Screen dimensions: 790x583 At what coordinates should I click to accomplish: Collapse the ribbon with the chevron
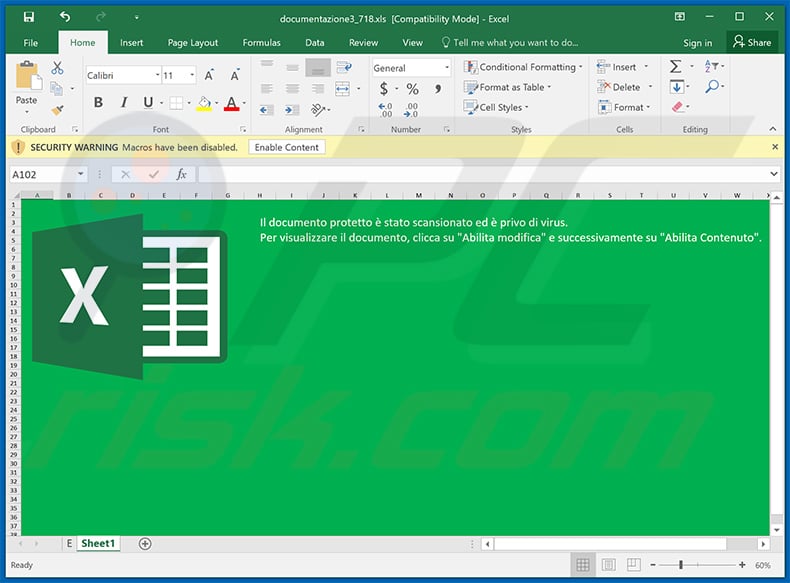coord(773,129)
